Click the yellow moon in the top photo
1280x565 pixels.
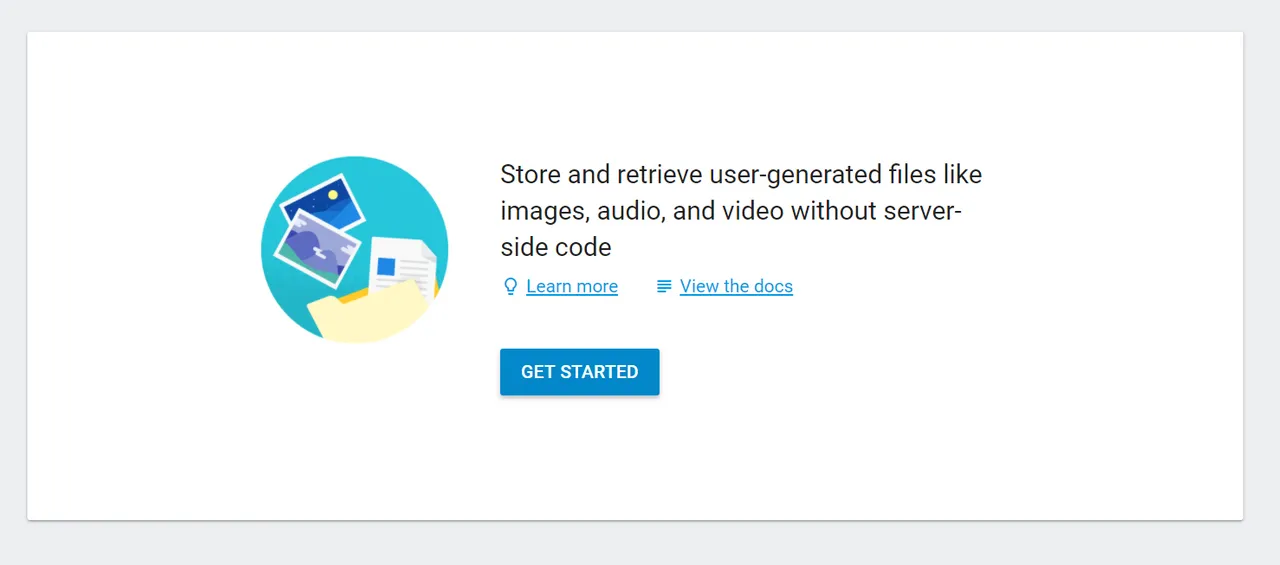pyautogui.click(x=334, y=194)
